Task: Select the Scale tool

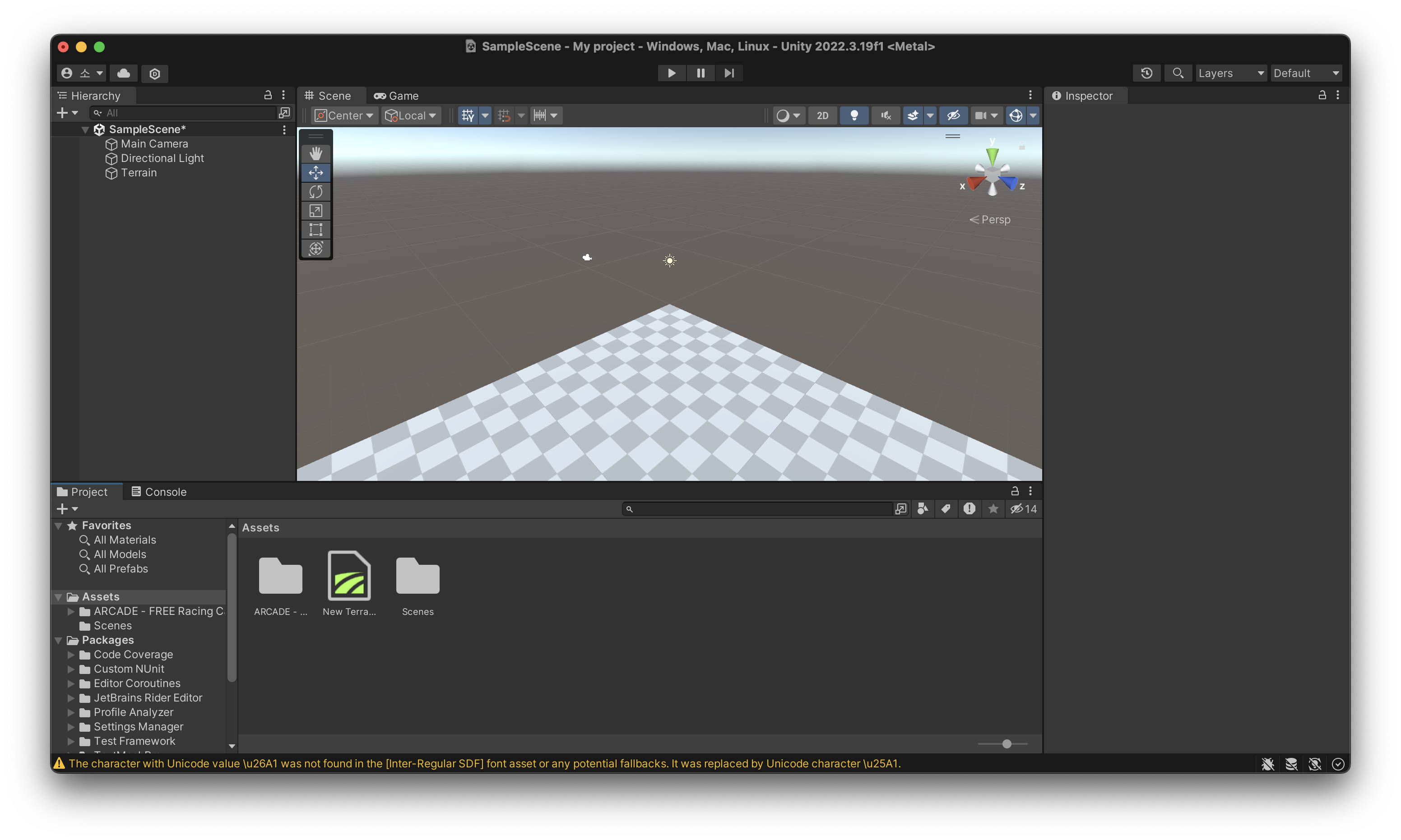Action: coord(315,211)
